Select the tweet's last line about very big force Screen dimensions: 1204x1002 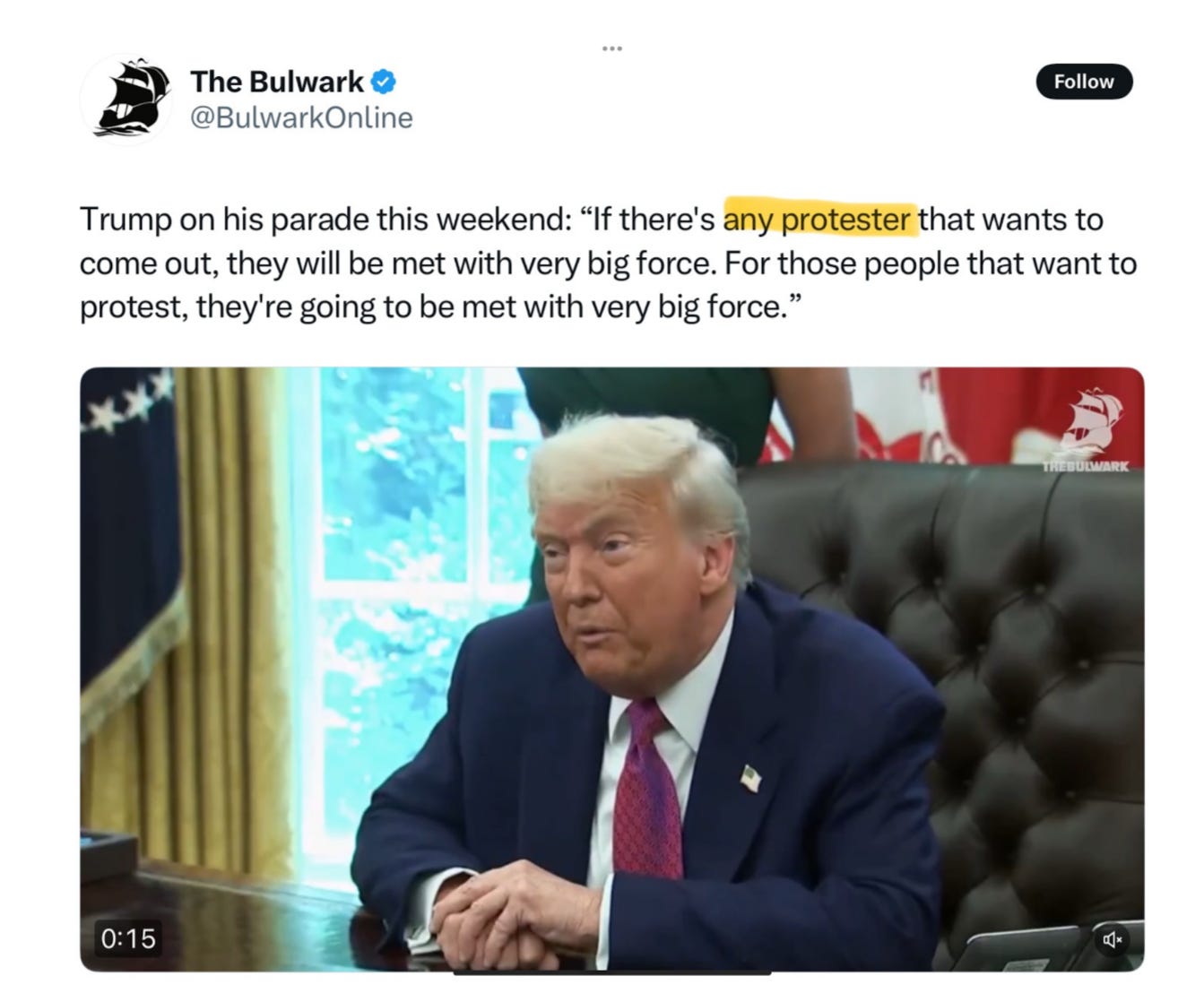coord(437,307)
